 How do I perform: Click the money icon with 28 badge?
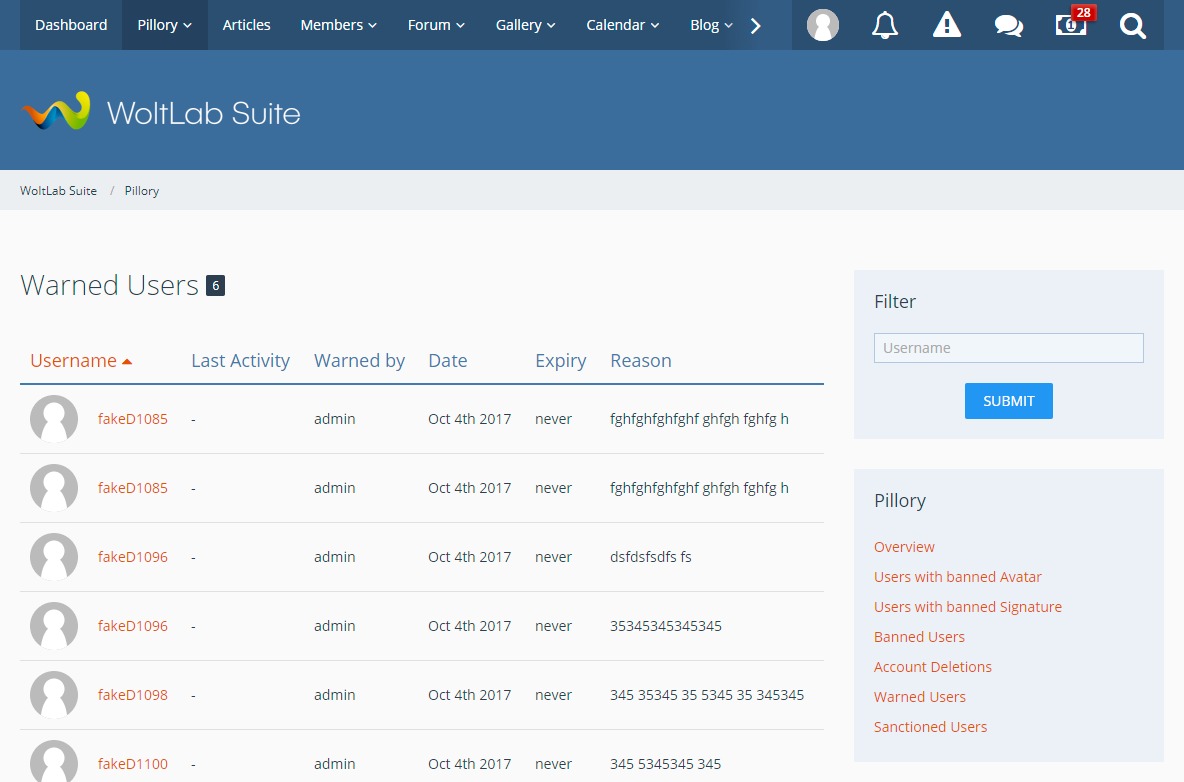[x=1070, y=25]
